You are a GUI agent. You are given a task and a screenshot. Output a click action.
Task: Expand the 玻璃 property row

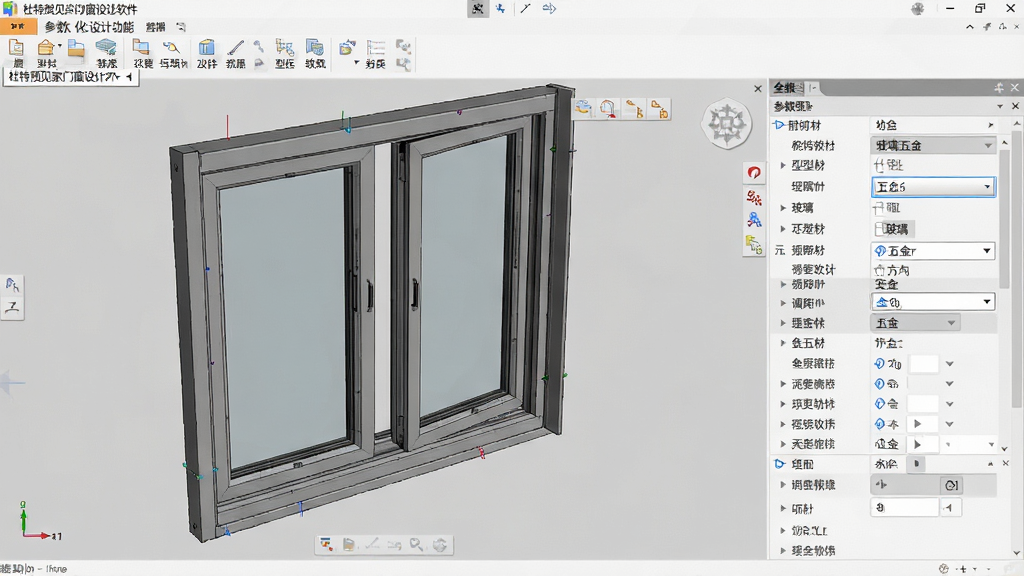(x=783, y=208)
